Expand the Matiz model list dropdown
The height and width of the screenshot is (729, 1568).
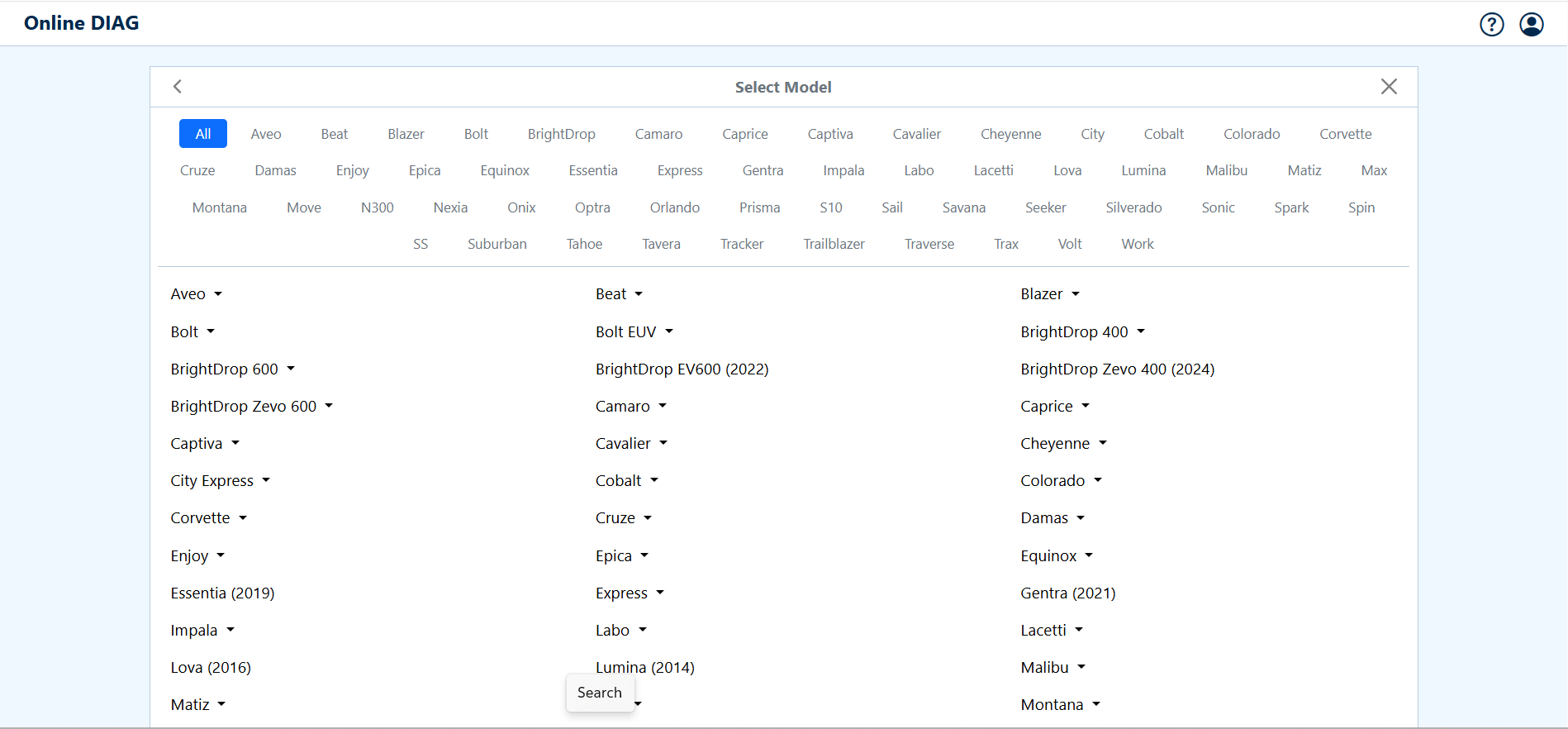click(198, 704)
